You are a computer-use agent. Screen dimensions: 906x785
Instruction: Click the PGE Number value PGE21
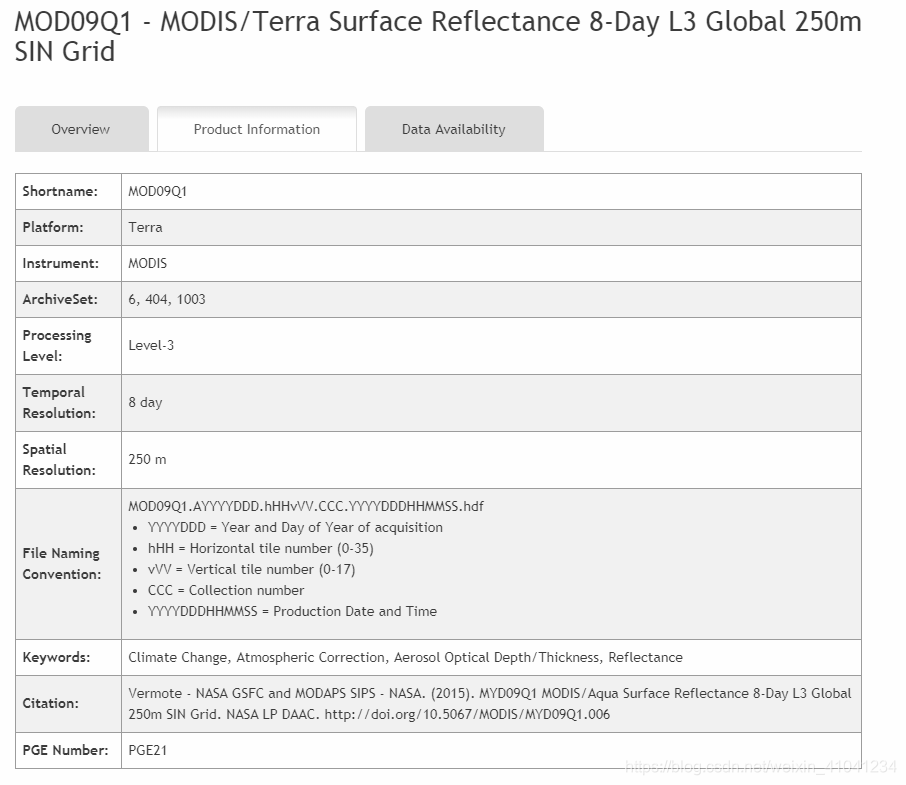coord(147,750)
